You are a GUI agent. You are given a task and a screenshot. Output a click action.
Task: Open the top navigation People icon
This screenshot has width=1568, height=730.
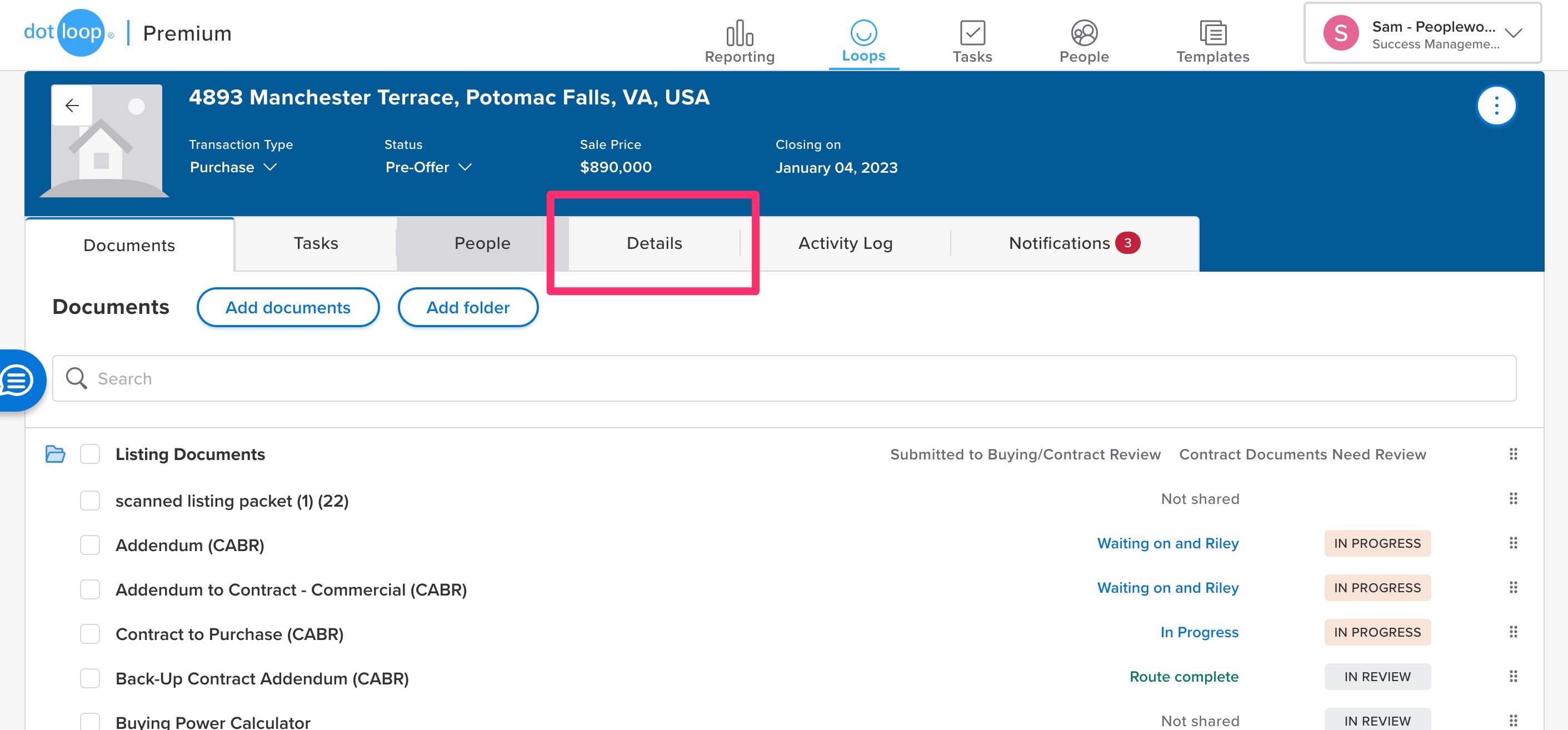tap(1083, 33)
